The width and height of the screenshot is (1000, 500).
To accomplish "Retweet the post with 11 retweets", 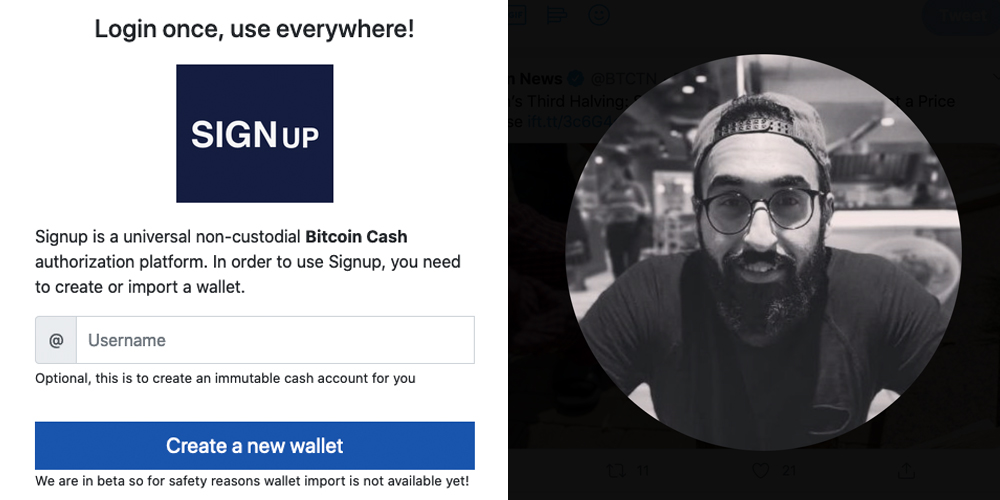I will pos(617,471).
